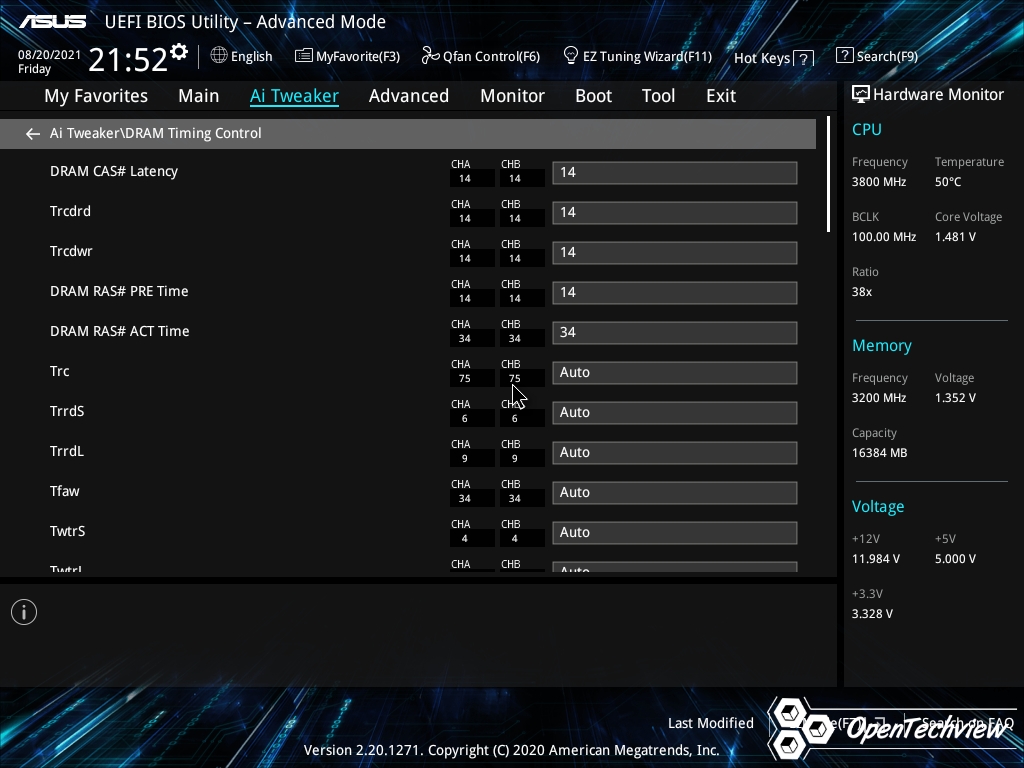Open settings via the gear icon next to the clock
1024x768 pixels.
pyautogui.click(x=179, y=52)
